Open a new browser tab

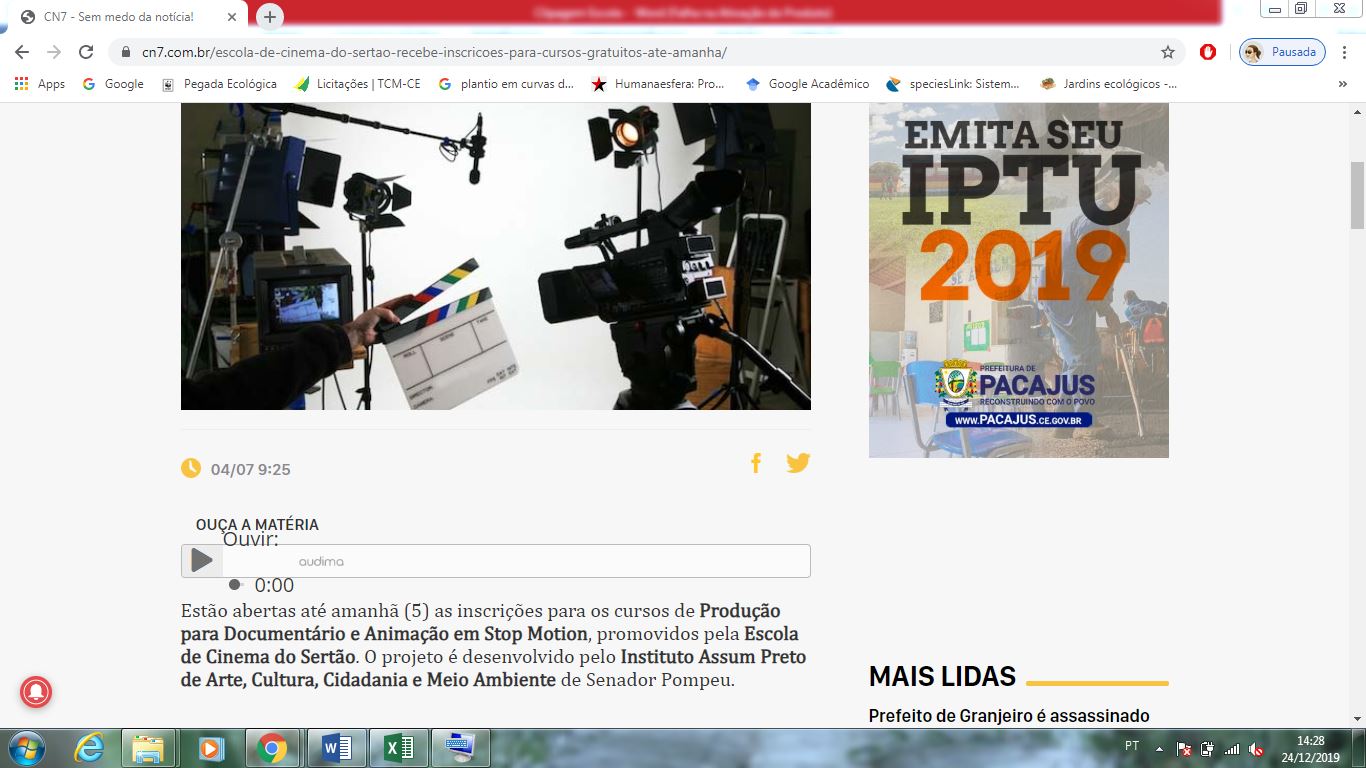tap(270, 17)
